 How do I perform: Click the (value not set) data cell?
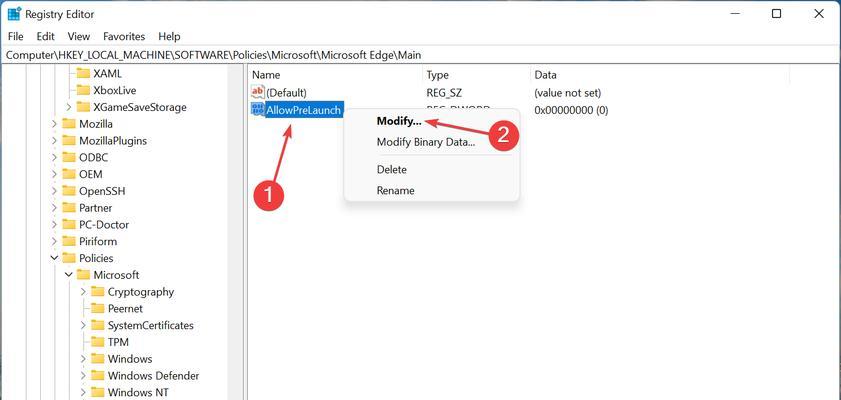[x=567, y=93]
